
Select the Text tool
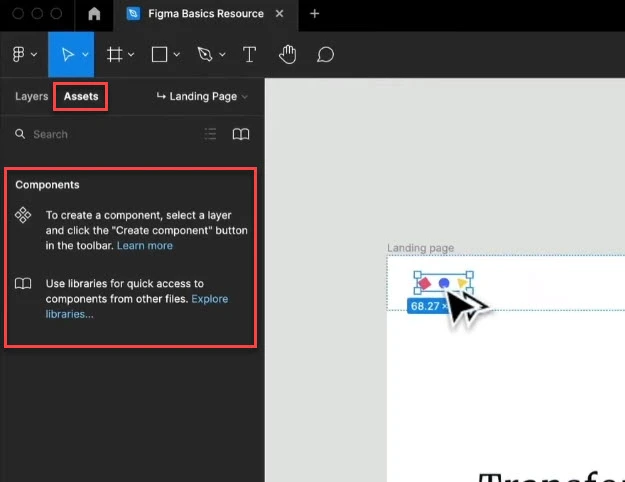coord(250,54)
